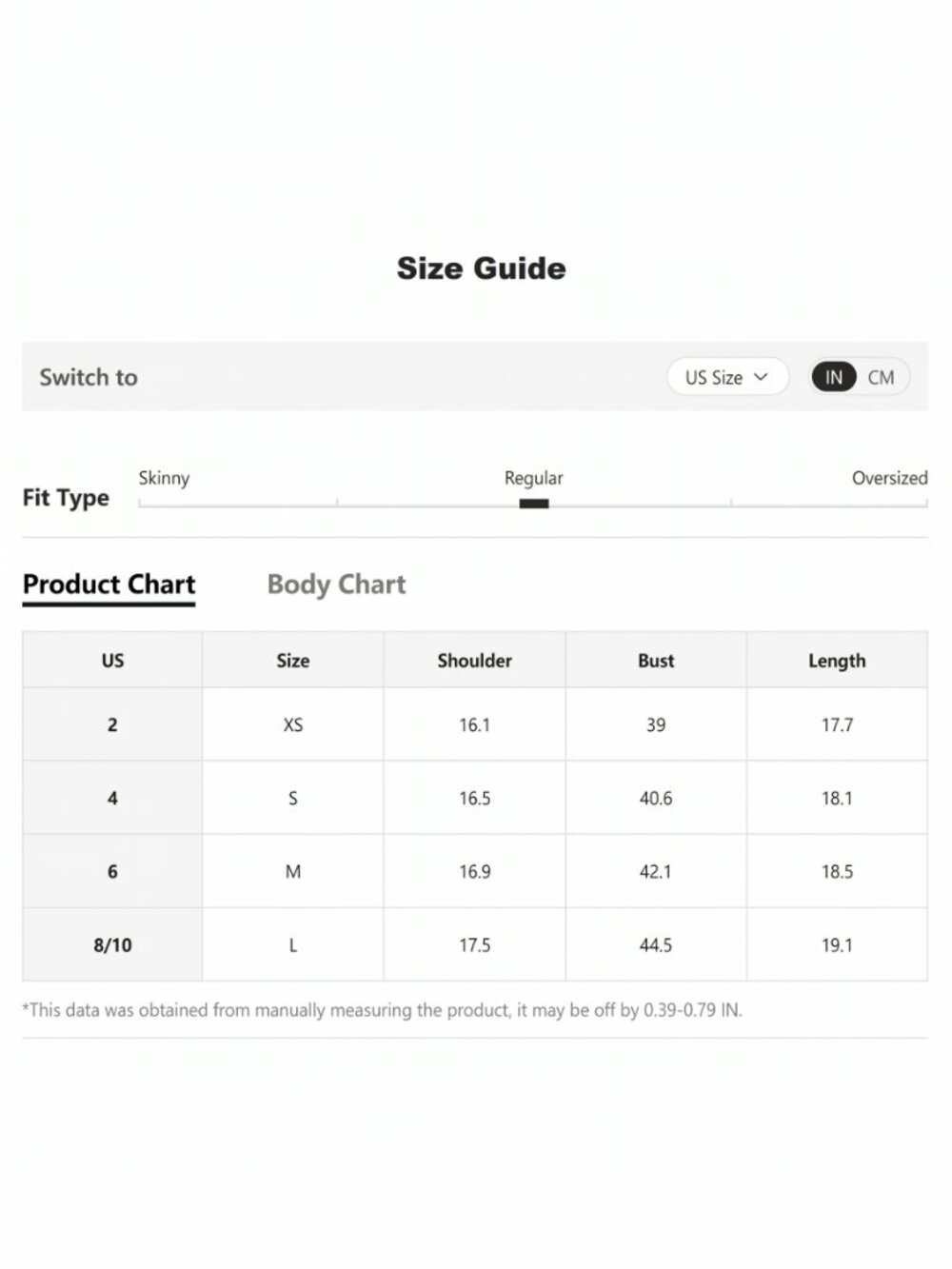This screenshot has height=1269, width=952.
Task: Select the US size 8/10 row
Action: click(x=475, y=944)
